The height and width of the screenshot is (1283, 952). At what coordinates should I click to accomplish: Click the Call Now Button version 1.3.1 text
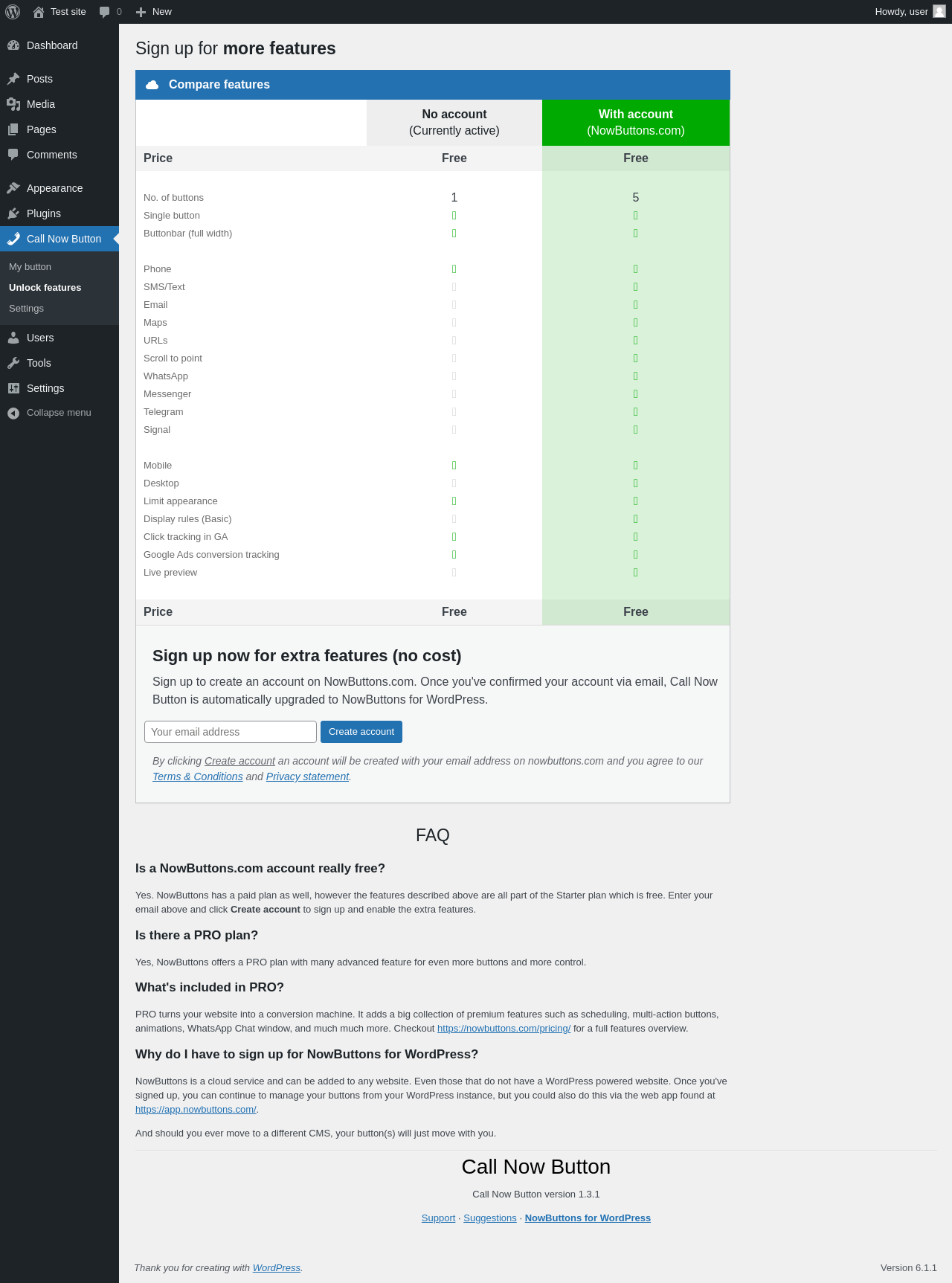coord(536,1194)
